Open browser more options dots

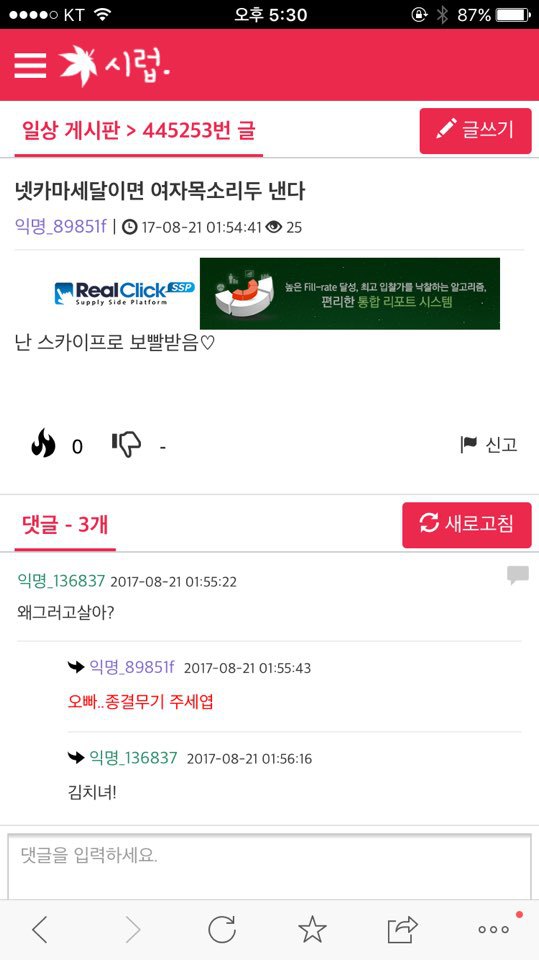pyautogui.click(x=494, y=929)
